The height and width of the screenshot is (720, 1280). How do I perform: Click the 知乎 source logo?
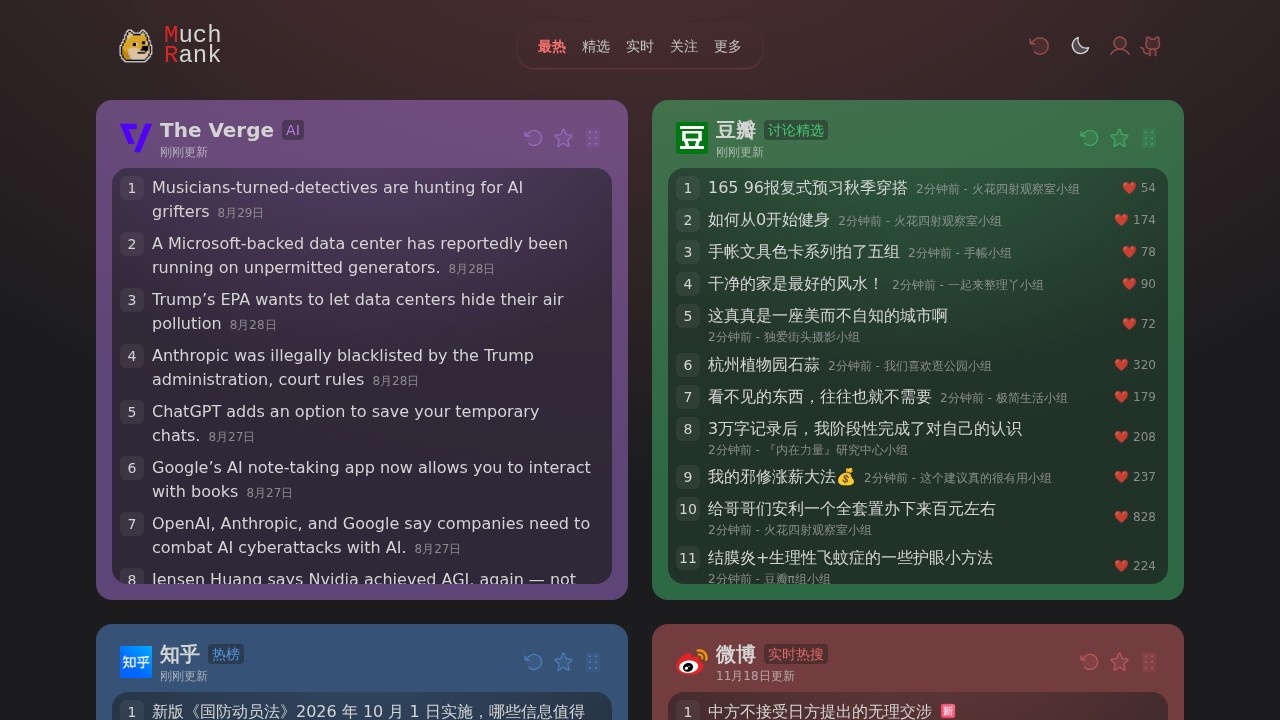136,662
